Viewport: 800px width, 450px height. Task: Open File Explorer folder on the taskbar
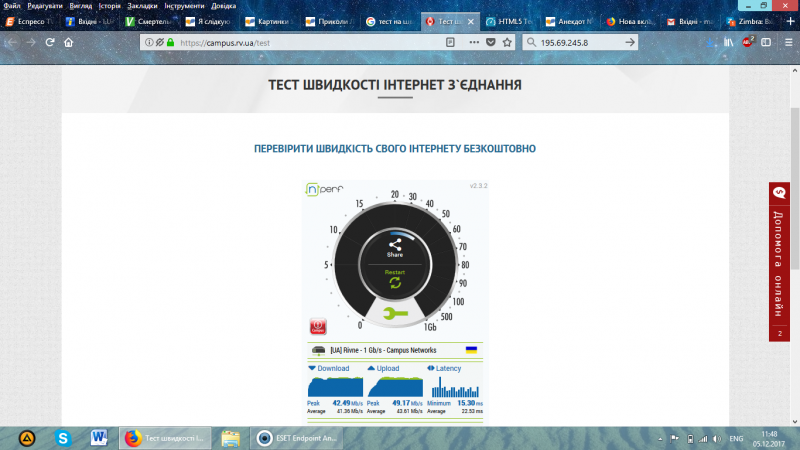(x=230, y=438)
